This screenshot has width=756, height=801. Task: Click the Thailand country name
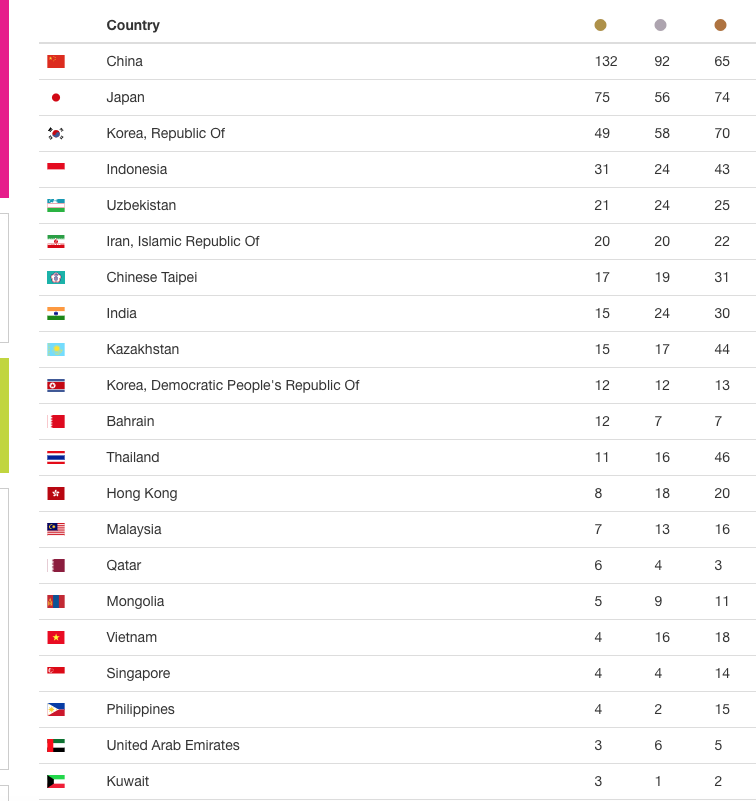point(133,457)
